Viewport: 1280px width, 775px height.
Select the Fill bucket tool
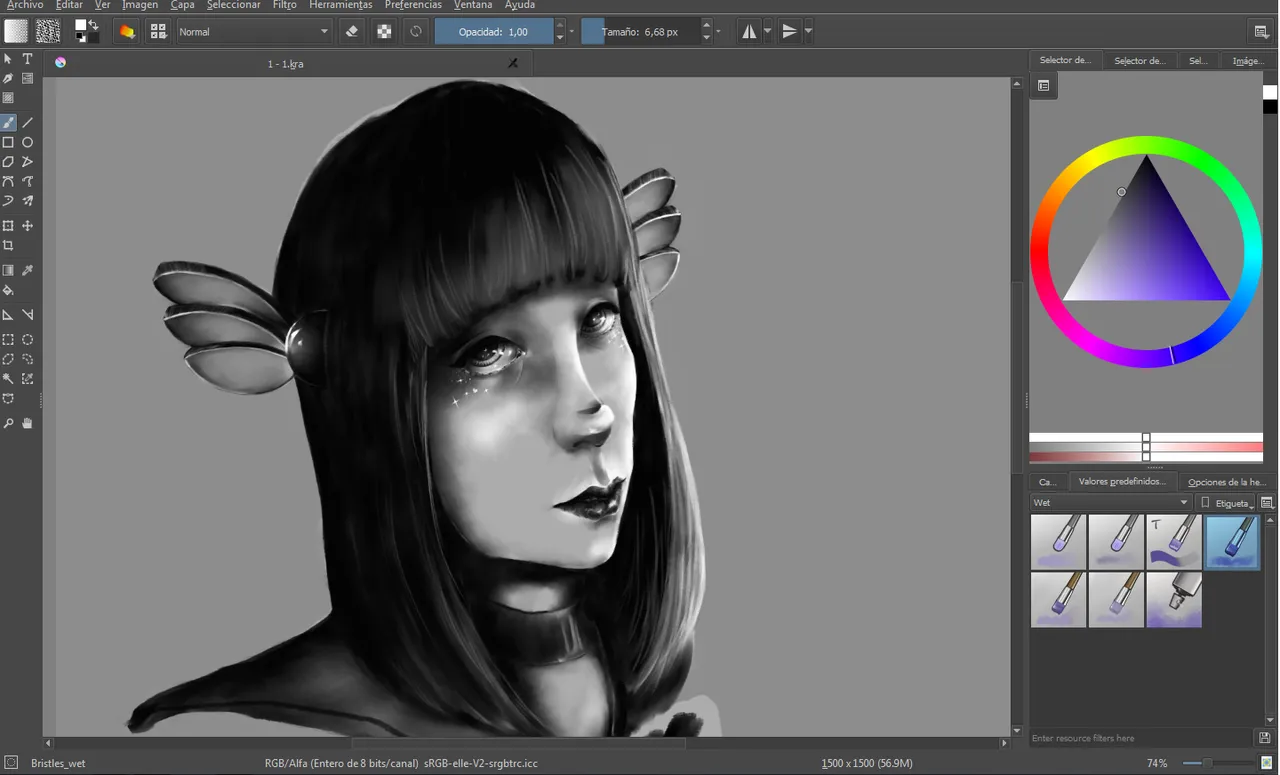(8, 291)
